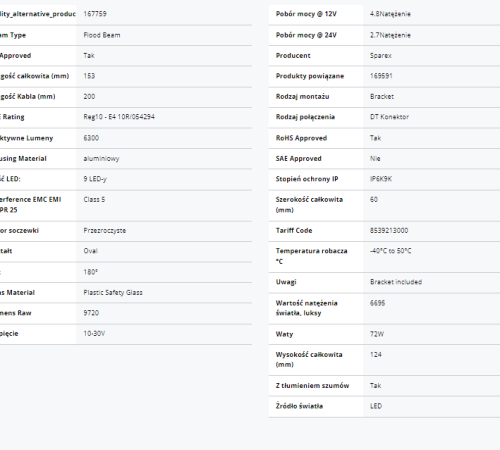Image resolution: width=500 pixels, height=450 pixels.
Task: Click the Źródło światła LED value
Action: click(376, 406)
